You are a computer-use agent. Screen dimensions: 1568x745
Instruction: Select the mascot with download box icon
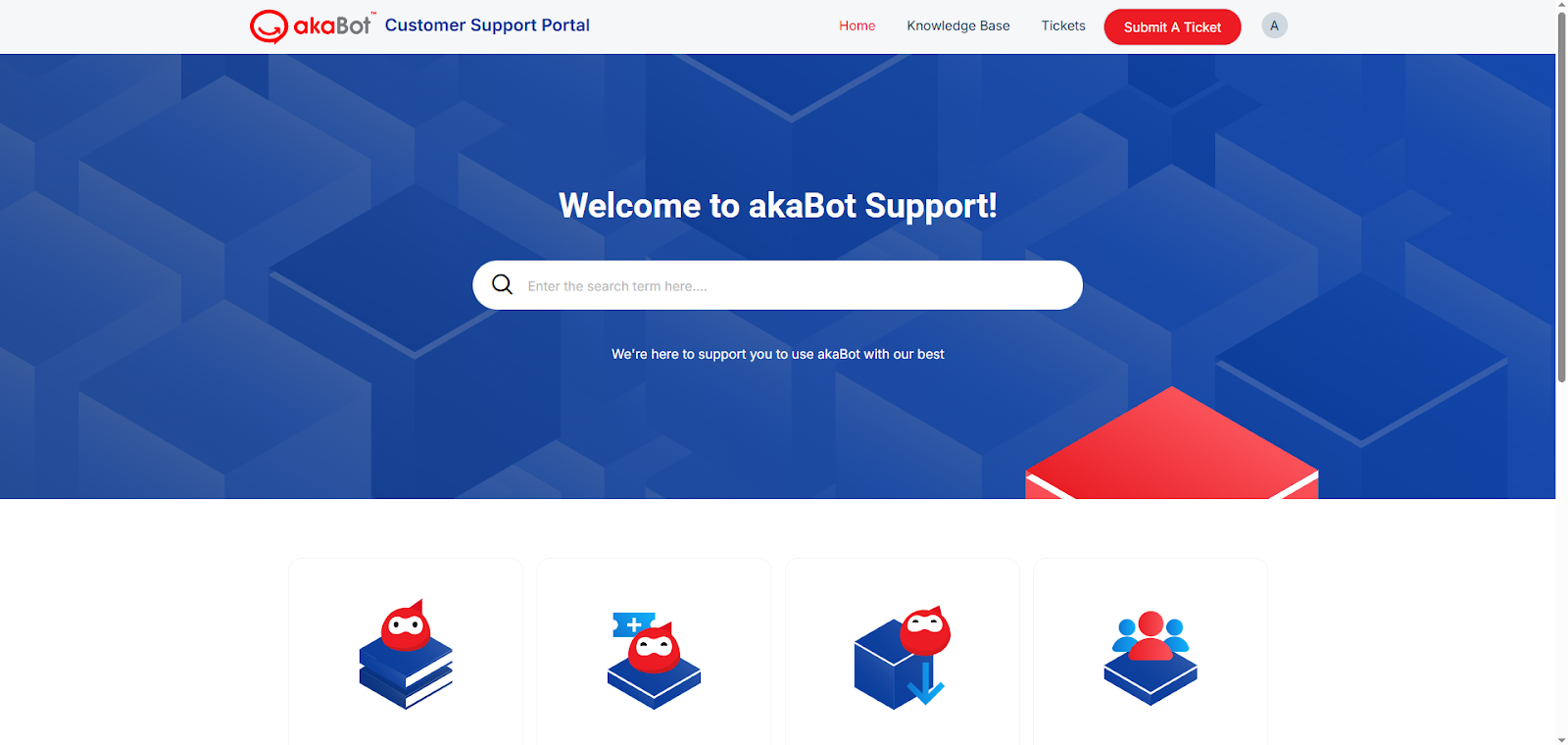click(902, 657)
